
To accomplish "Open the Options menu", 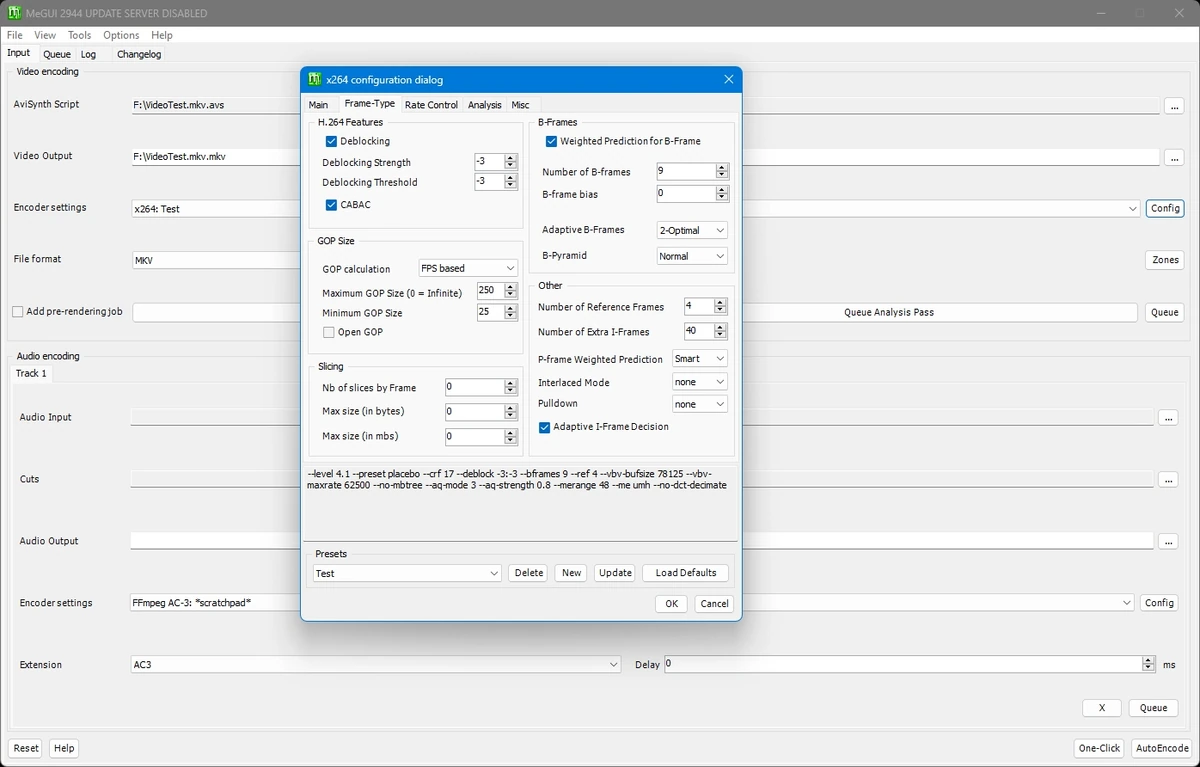I will 121,35.
